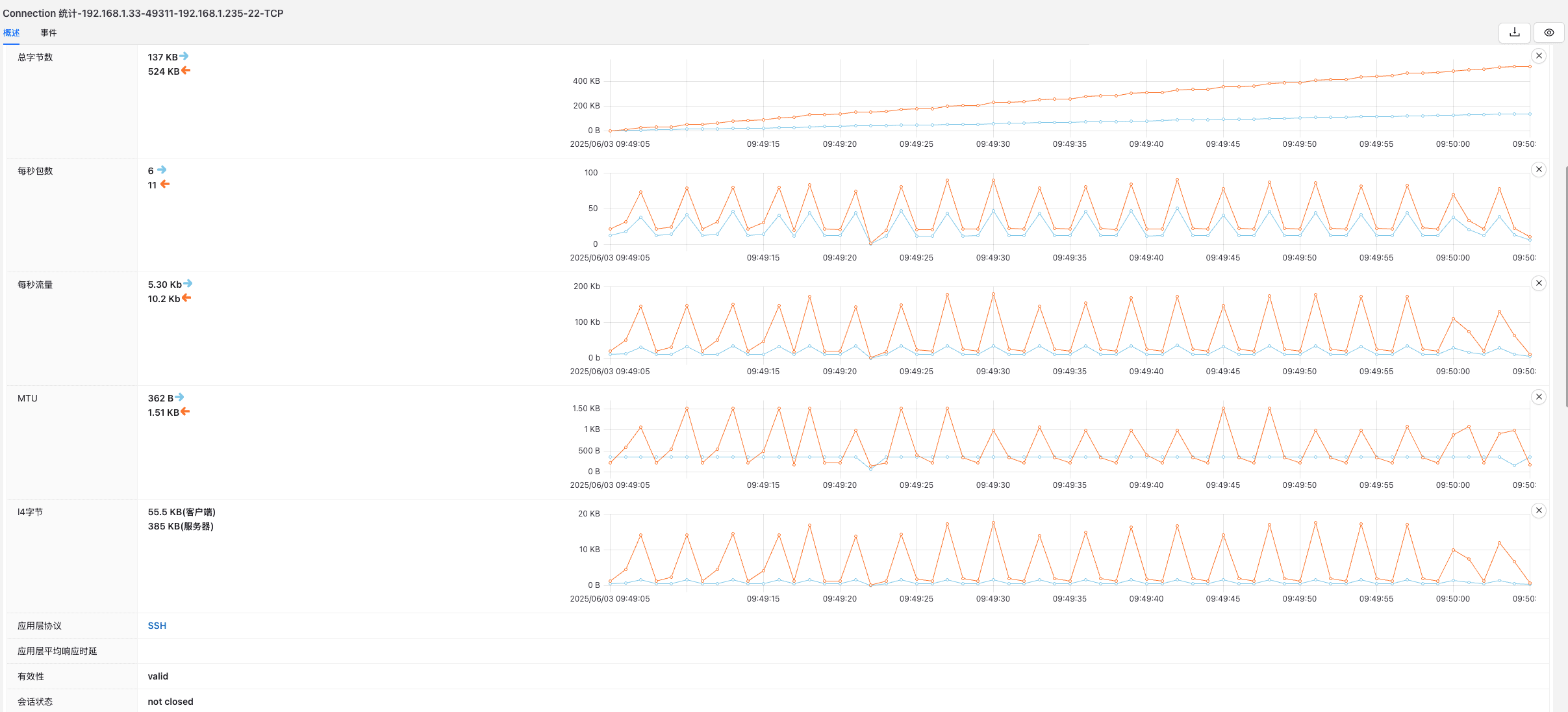Click the 09:49:30 marker on 每秒包数 chart

coord(993,258)
